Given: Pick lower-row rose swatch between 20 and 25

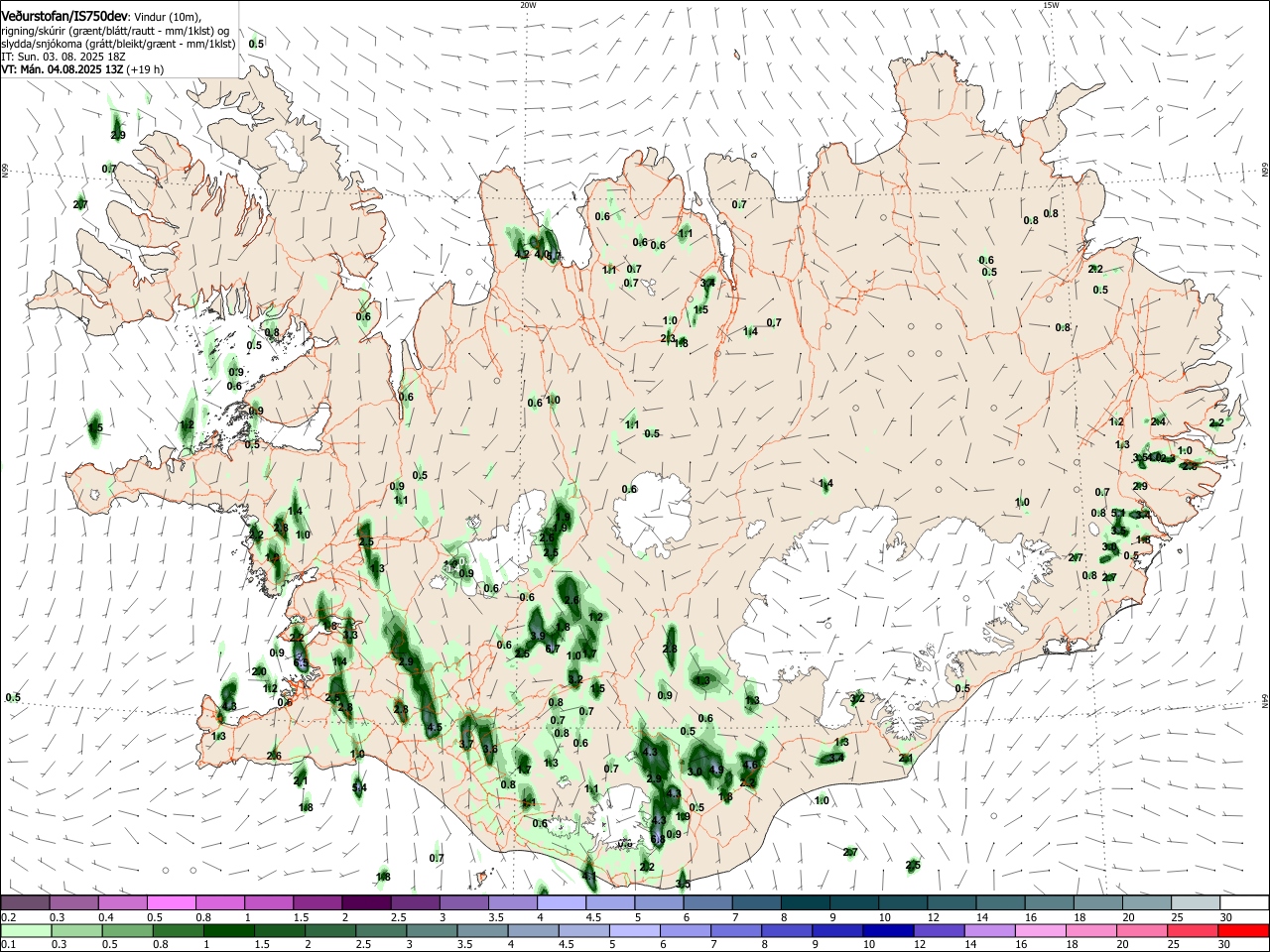Looking at the screenshot, I should (x=1142, y=931).
